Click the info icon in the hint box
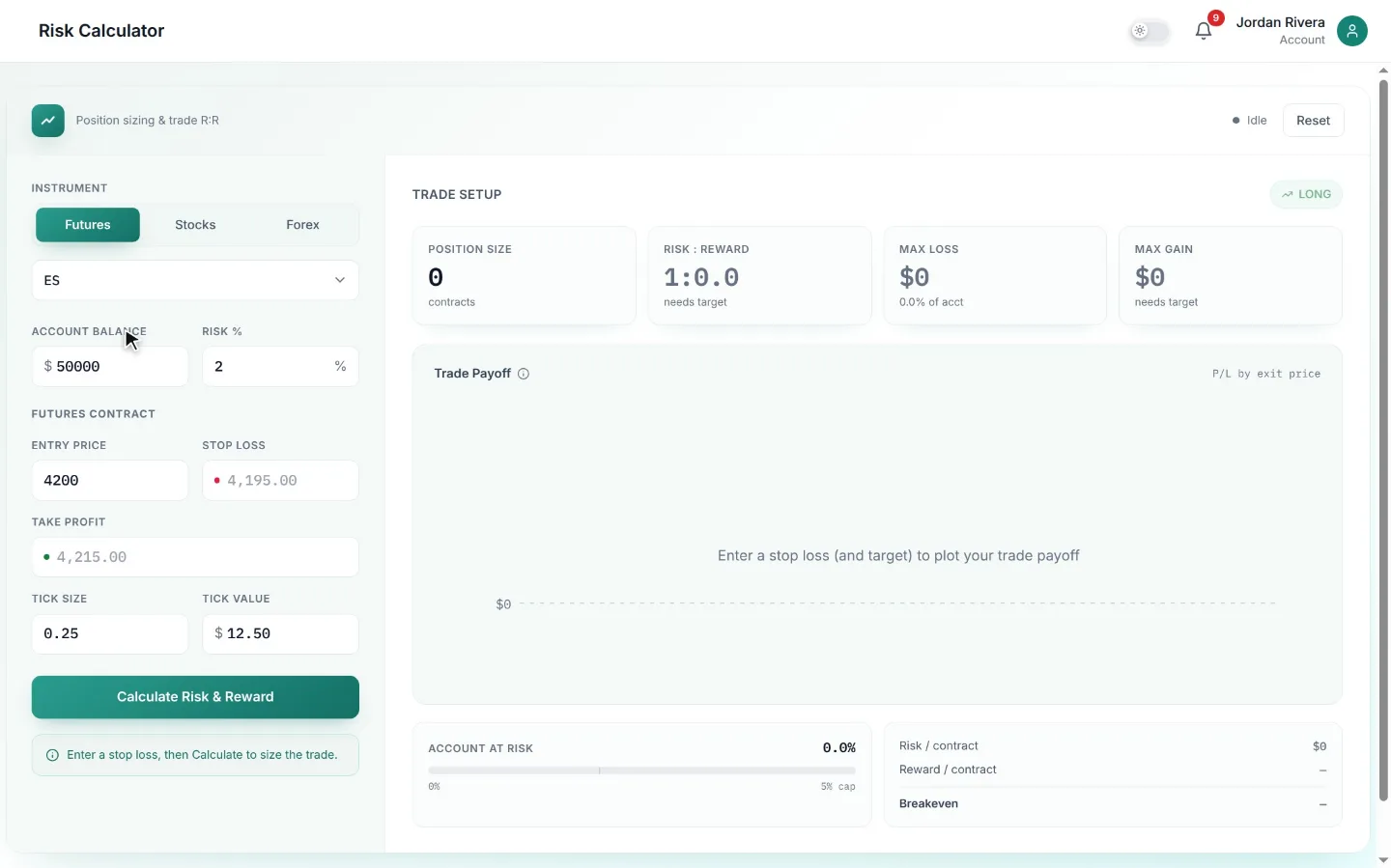This screenshot has width=1391, height=868. [52, 755]
